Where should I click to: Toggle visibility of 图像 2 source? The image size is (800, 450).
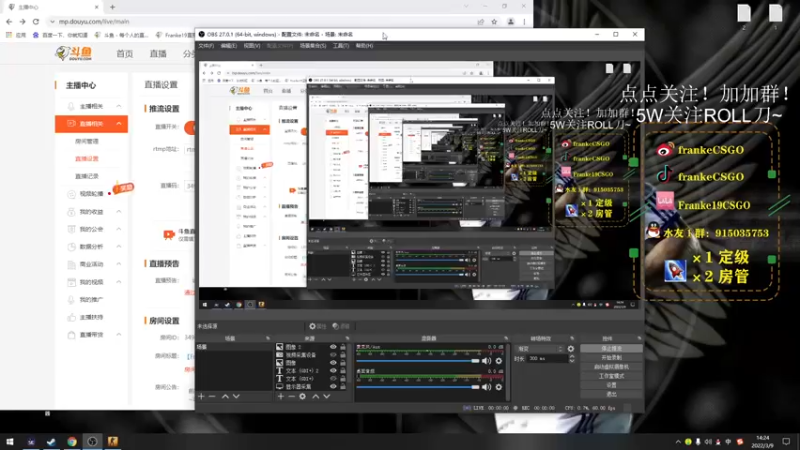pyautogui.click(x=333, y=347)
